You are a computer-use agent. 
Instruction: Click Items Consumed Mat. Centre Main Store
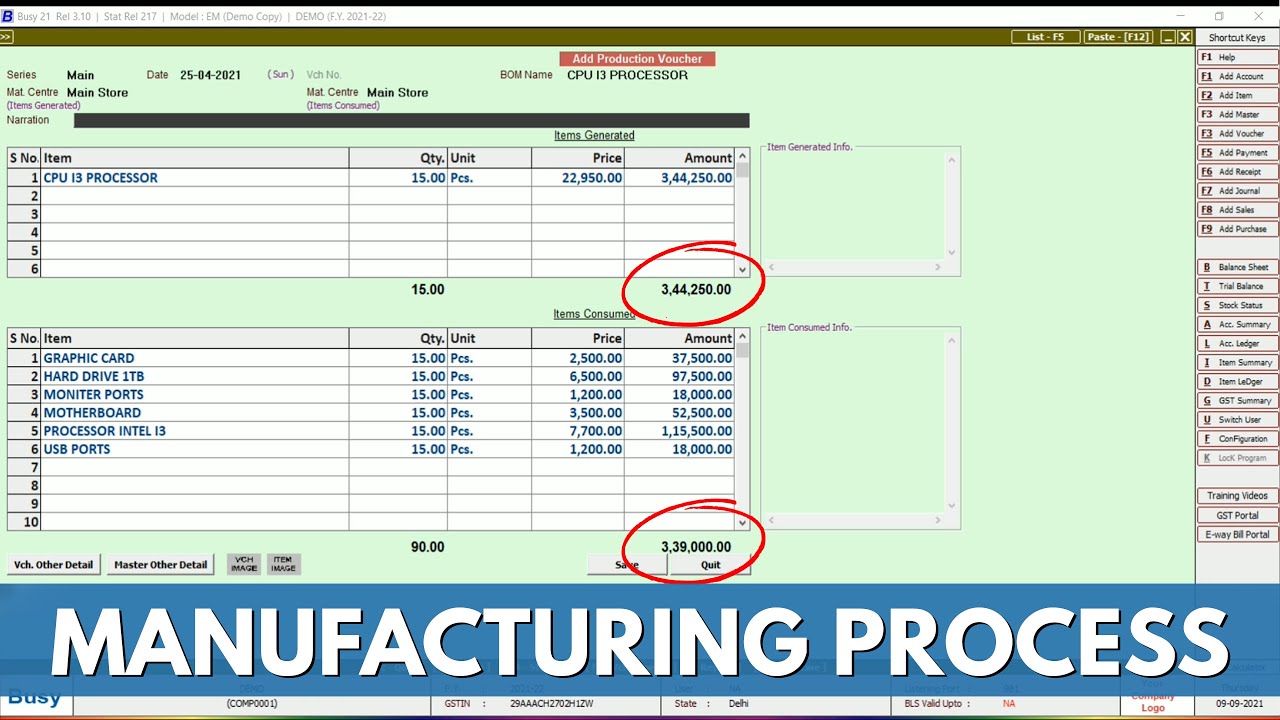(x=397, y=92)
